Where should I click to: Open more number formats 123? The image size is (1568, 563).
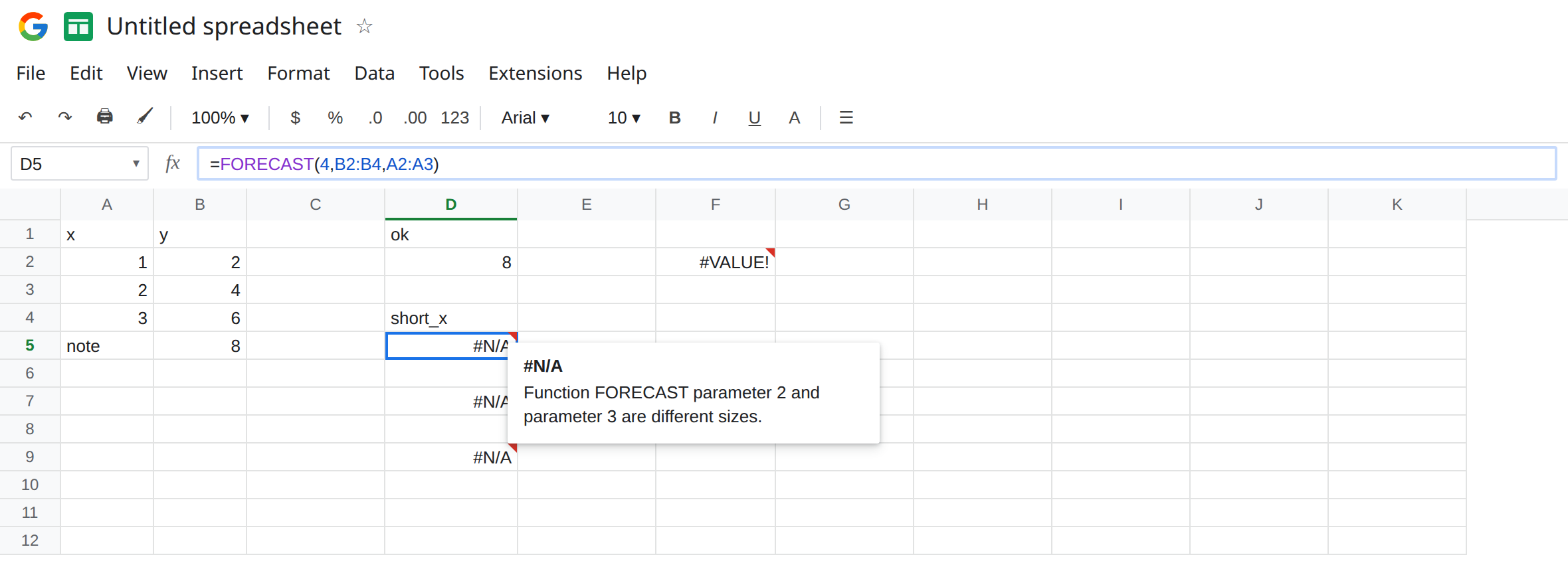(x=455, y=118)
